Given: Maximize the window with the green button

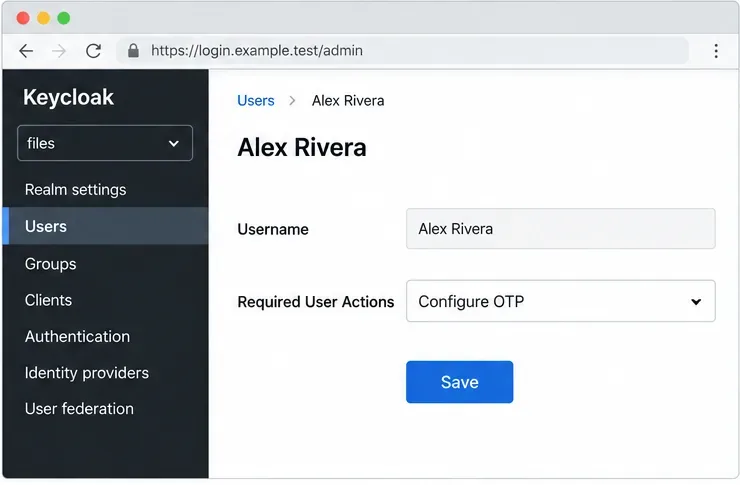Looking at the screenshot, I should pos(64,18).
